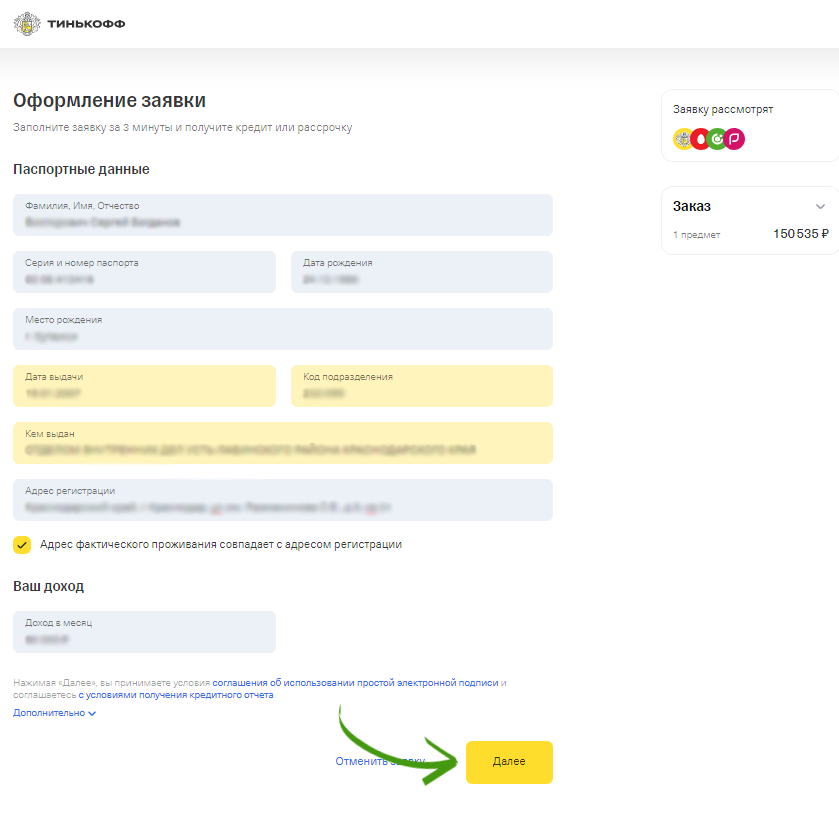Click the yellow Tinkoff bank icon
Screen dimensions: 839x819
[684, 140]
